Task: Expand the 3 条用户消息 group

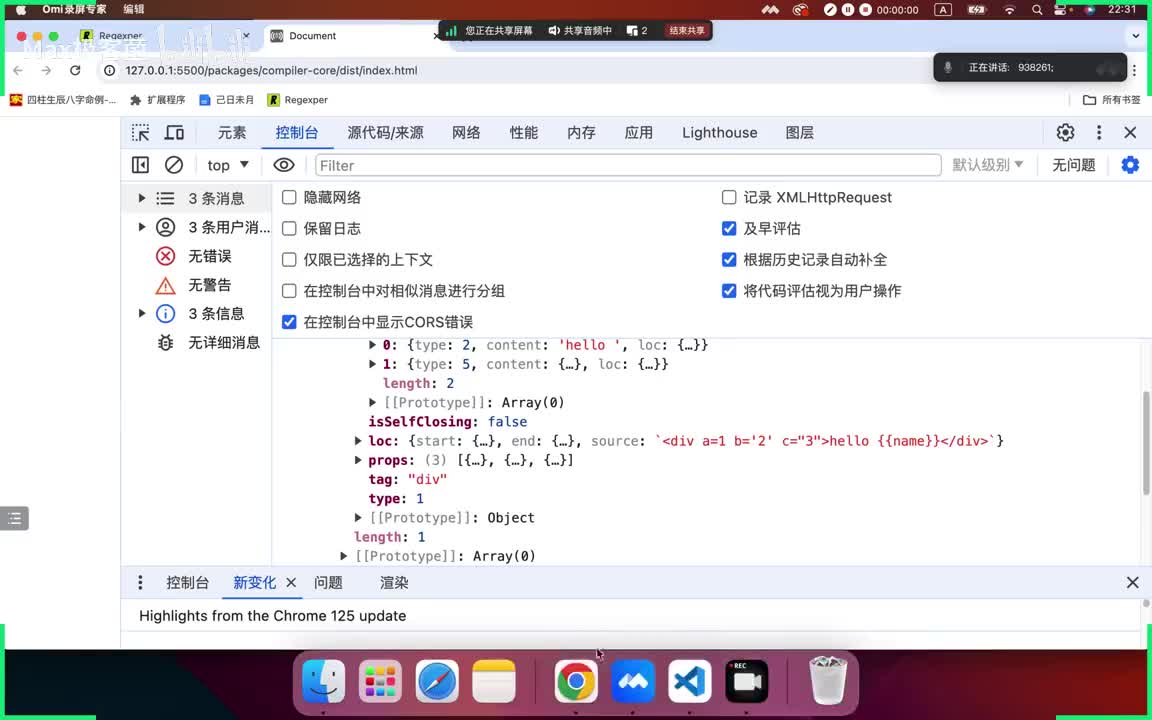Action: [x=142, y=227]
